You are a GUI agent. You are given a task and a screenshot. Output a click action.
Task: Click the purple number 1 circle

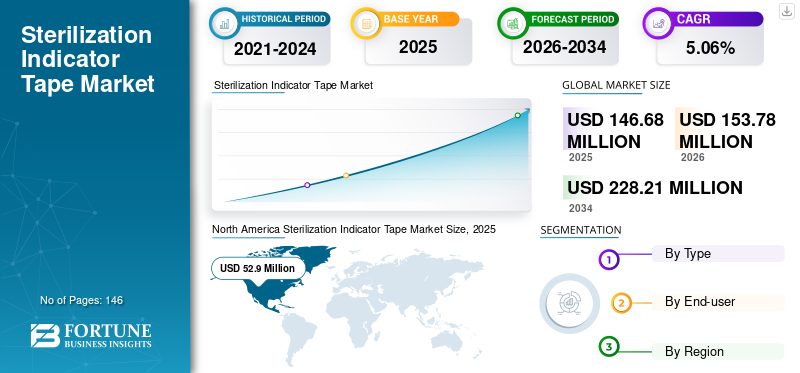608,260
